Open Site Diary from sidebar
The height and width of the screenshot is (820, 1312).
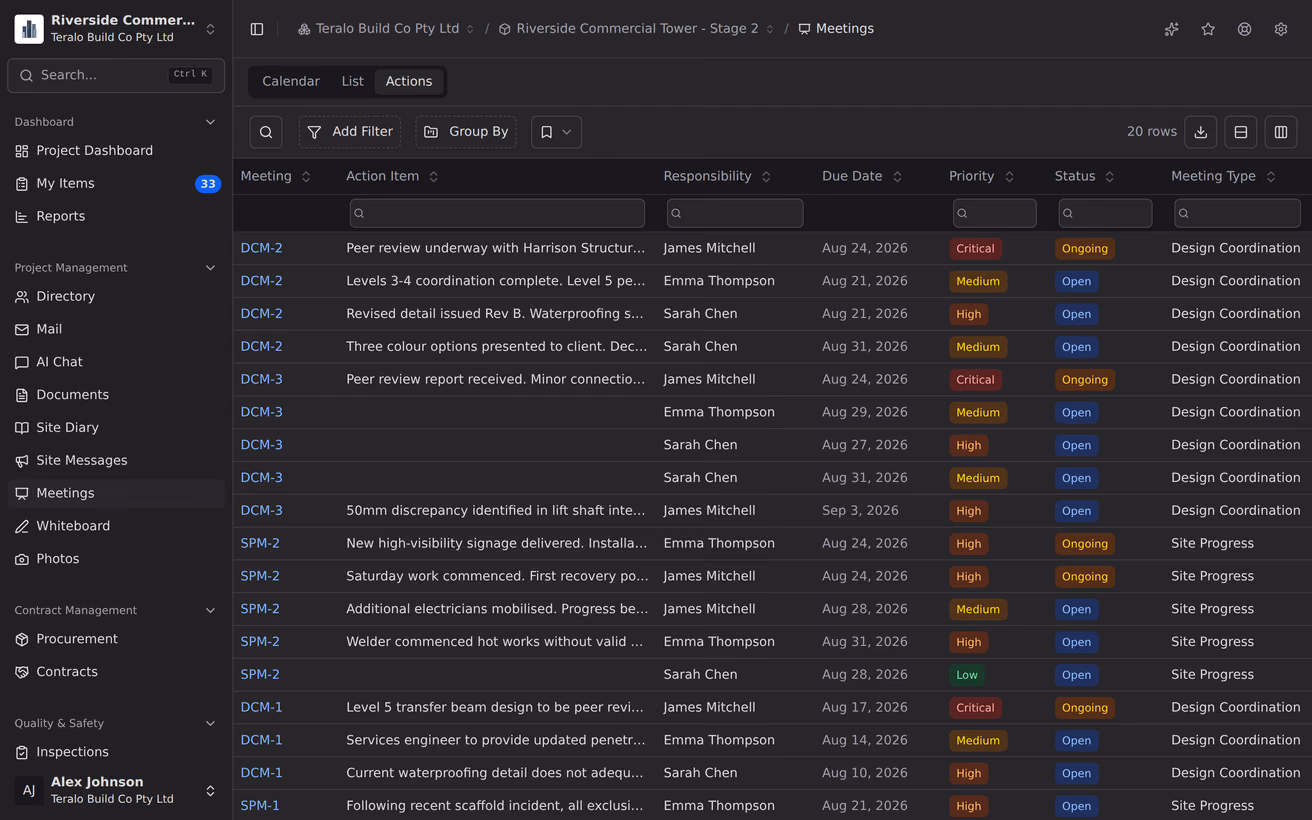click(x=116, y=428)
